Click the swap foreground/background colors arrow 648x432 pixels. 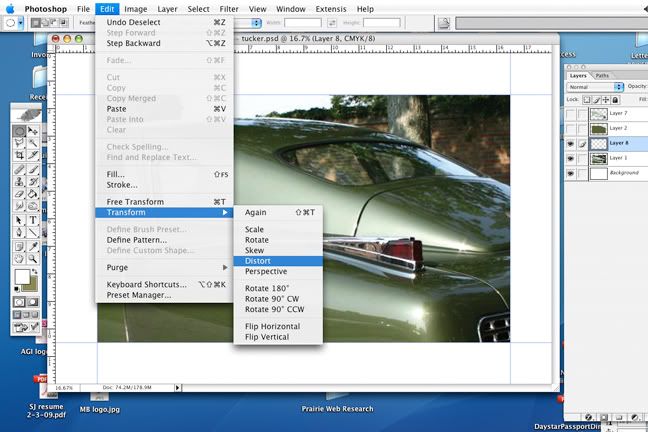[x=35, y=272]
